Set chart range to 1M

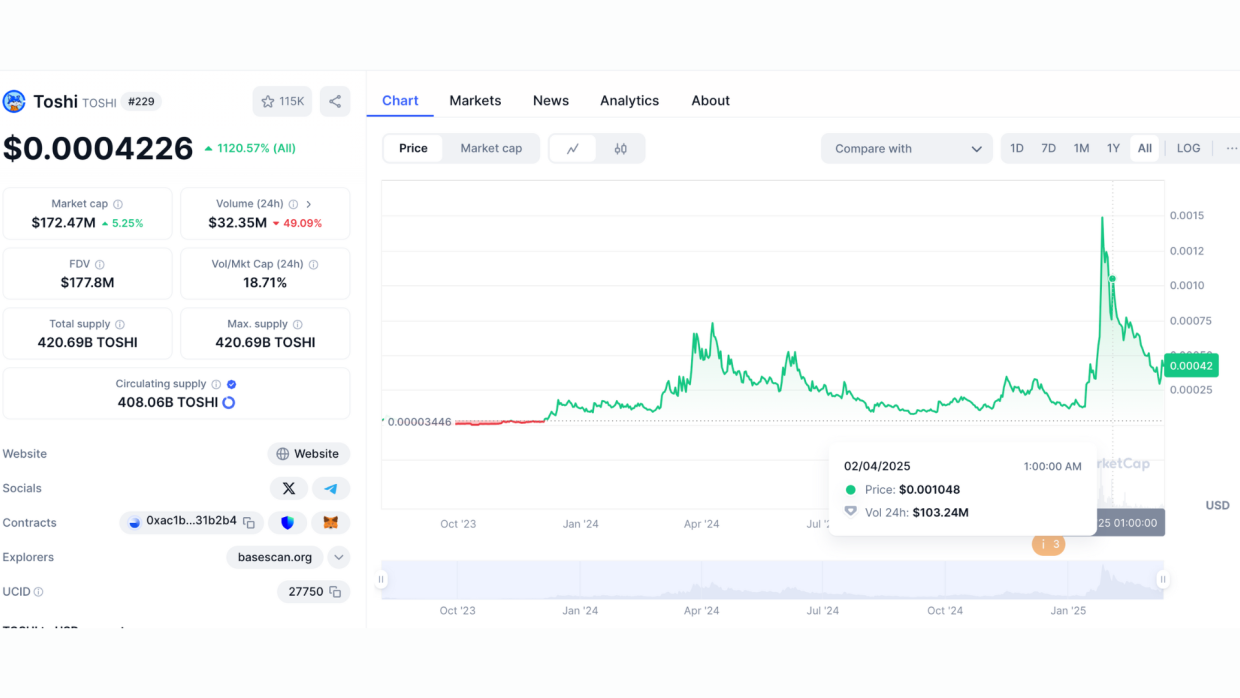pos(1081,148)
